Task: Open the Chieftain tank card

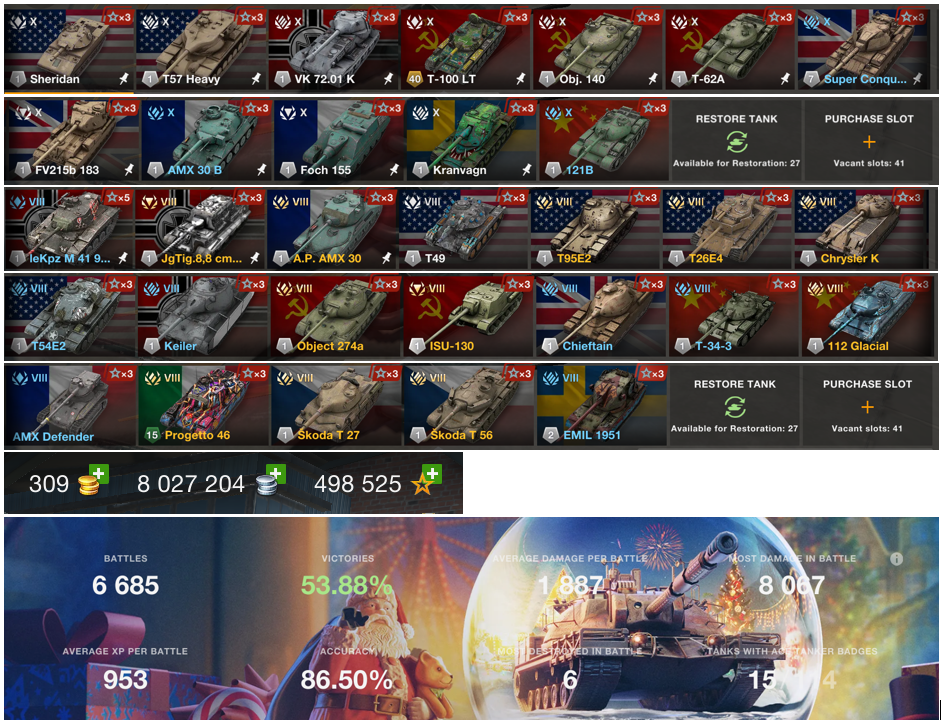Action: pos(601,317)
